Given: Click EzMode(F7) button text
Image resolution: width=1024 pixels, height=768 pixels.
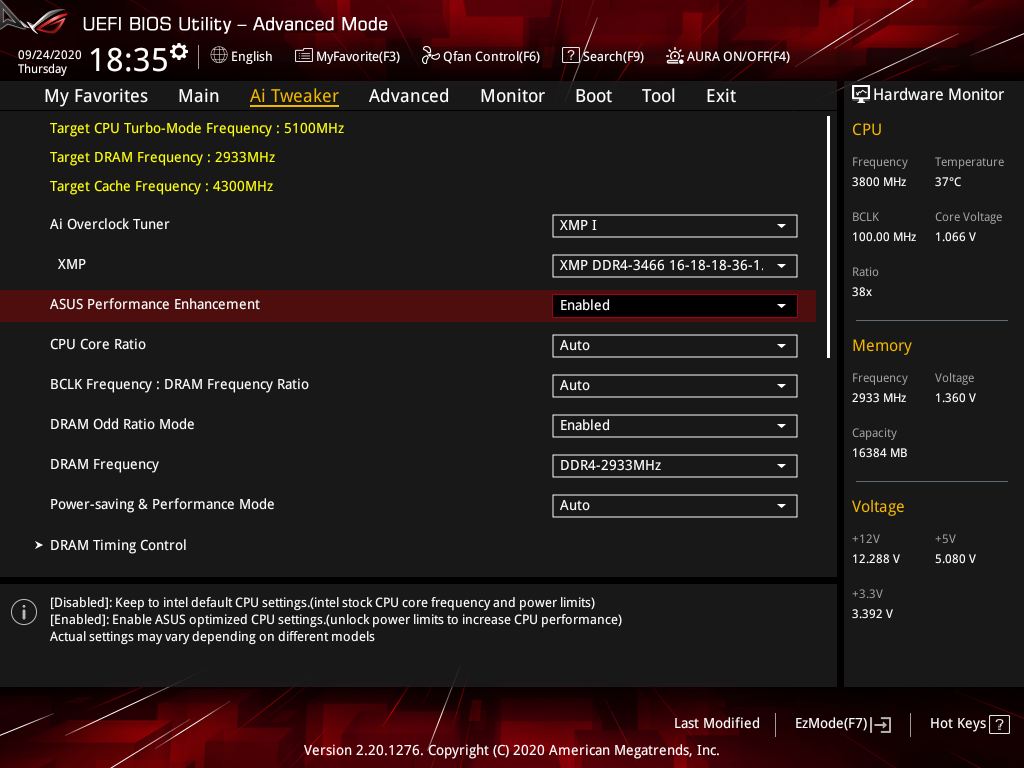Looking at the screenshot, I should point(831,723).
